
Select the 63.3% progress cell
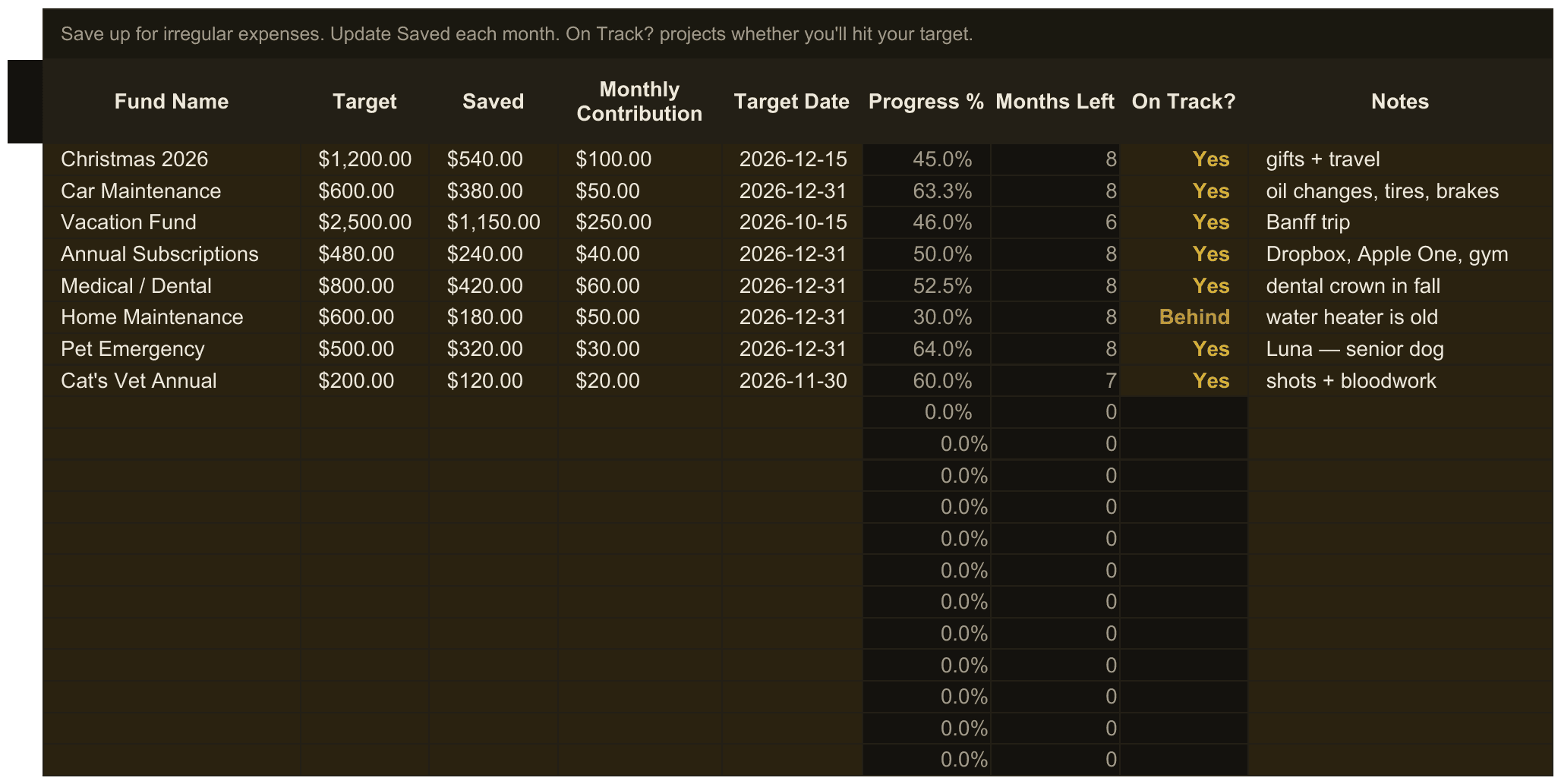point(926,191)
